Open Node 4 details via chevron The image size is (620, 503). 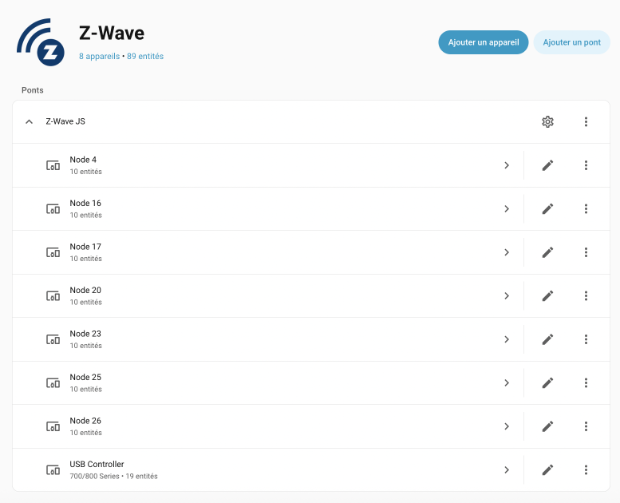click(x=507, y=165)
